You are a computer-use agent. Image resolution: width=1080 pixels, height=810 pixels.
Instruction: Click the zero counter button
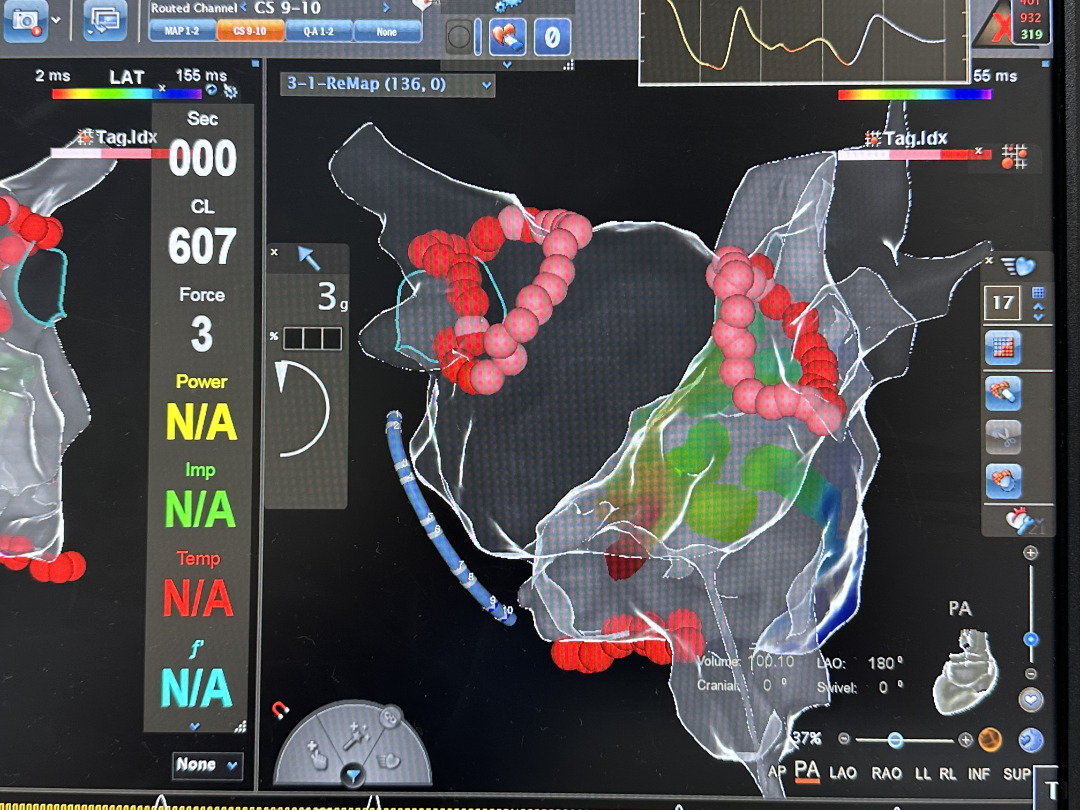click(x=552, y=37)
